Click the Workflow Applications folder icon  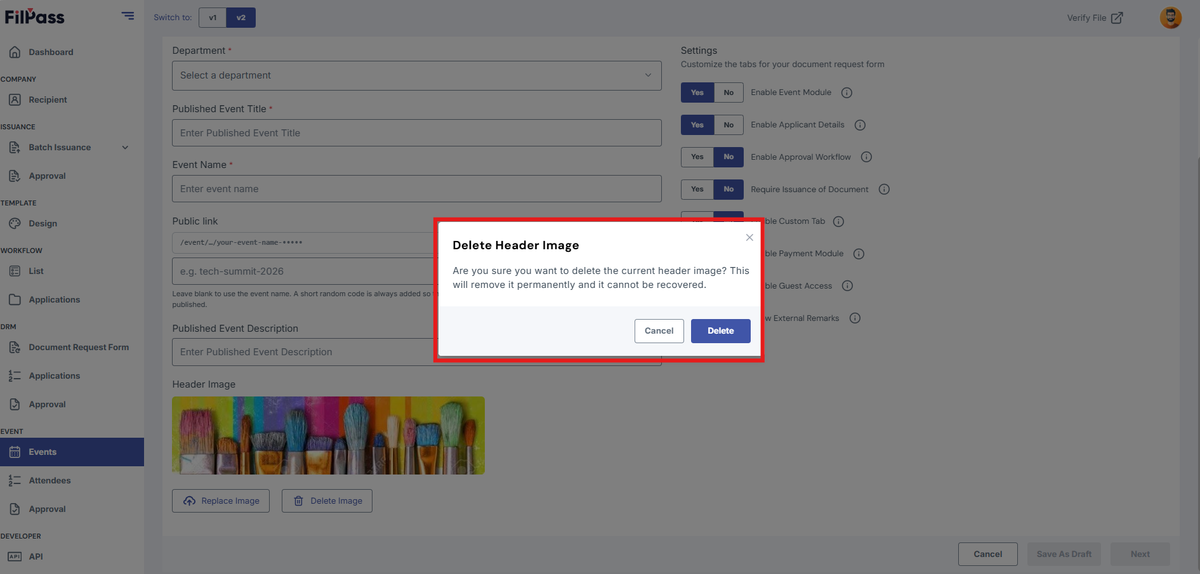pyautogui.click(x=14, y=300)
